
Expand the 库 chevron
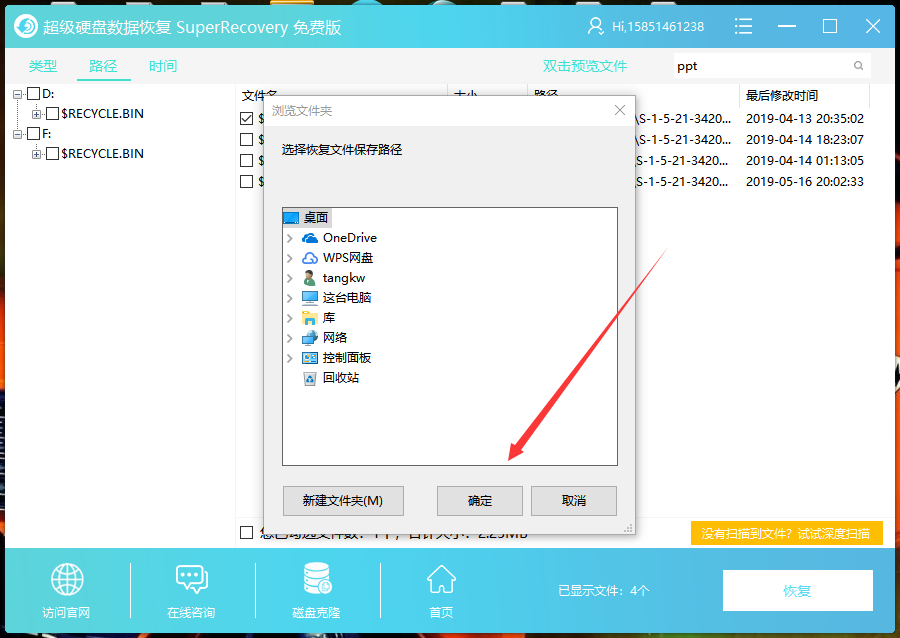[290, 318]
